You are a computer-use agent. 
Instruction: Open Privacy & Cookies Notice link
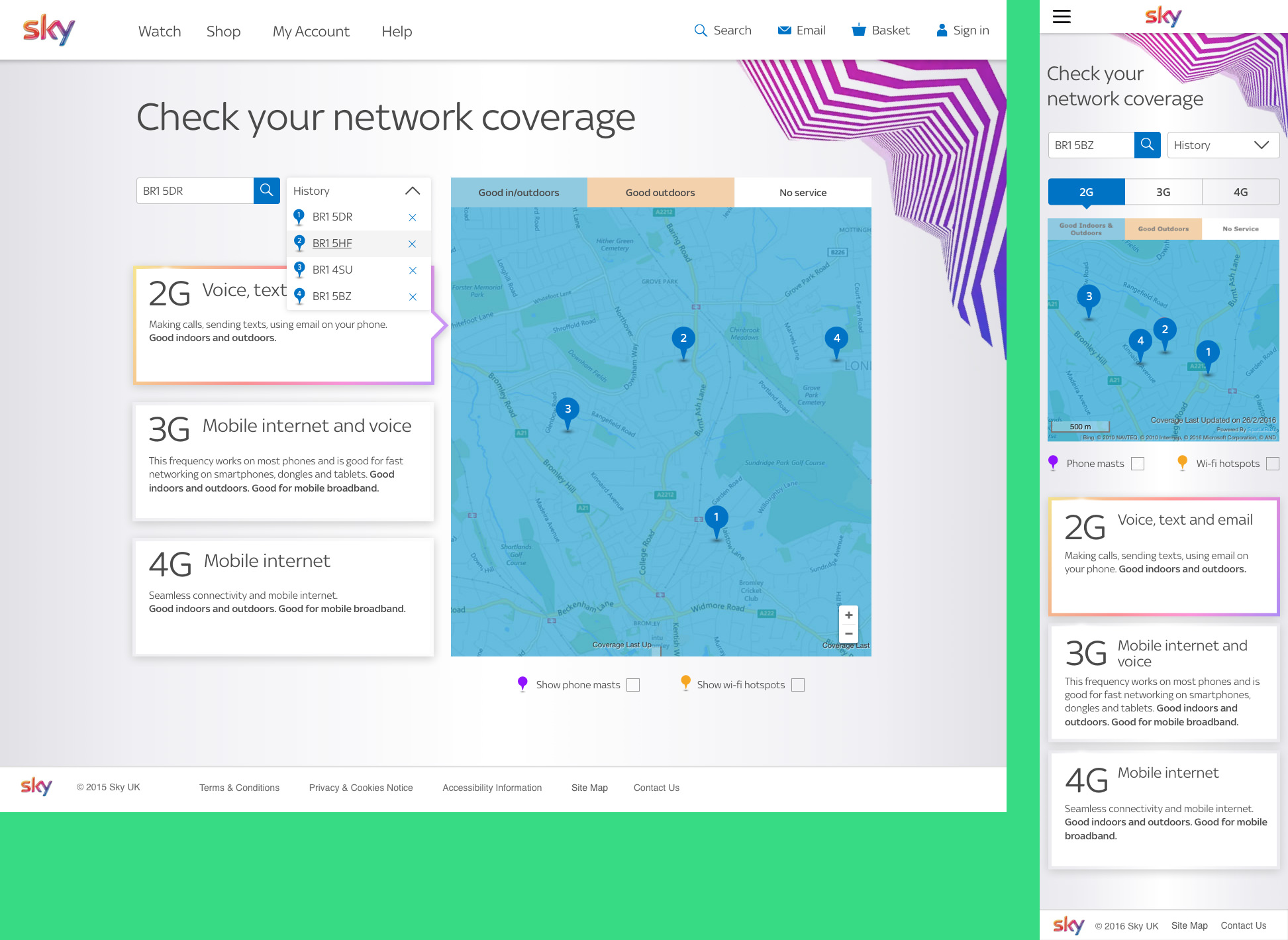click(361, 788)
